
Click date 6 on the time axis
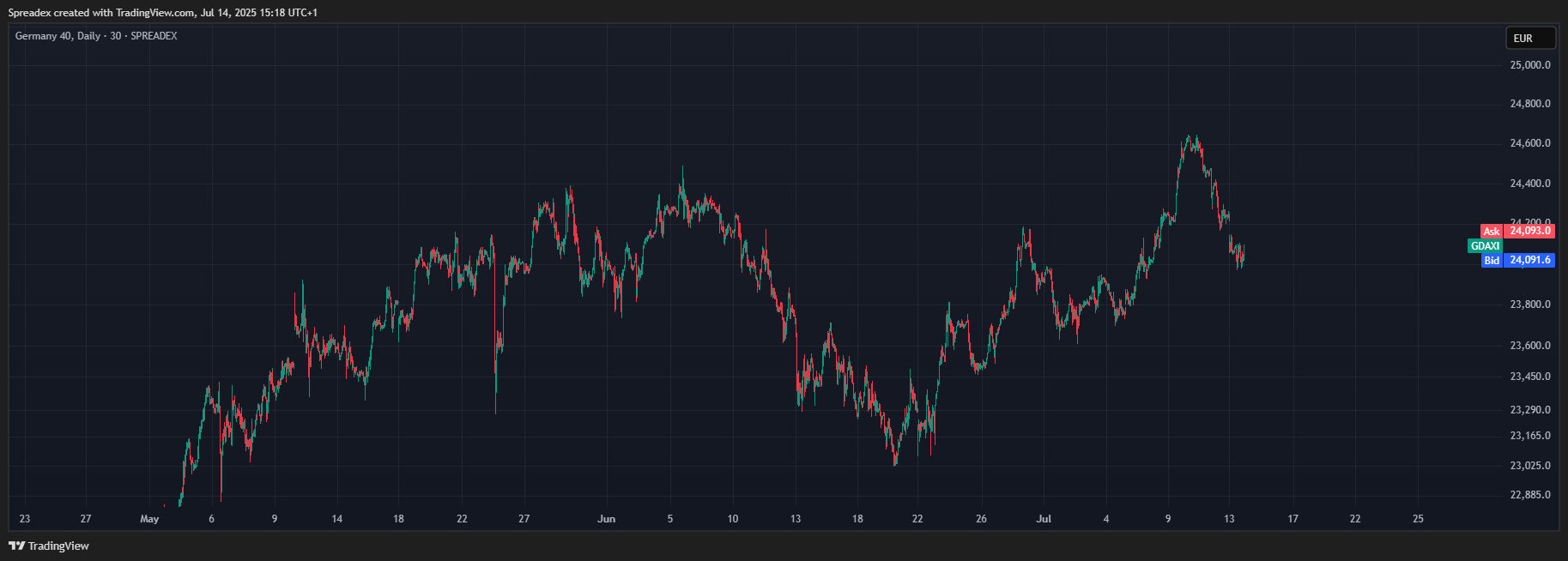211,519
